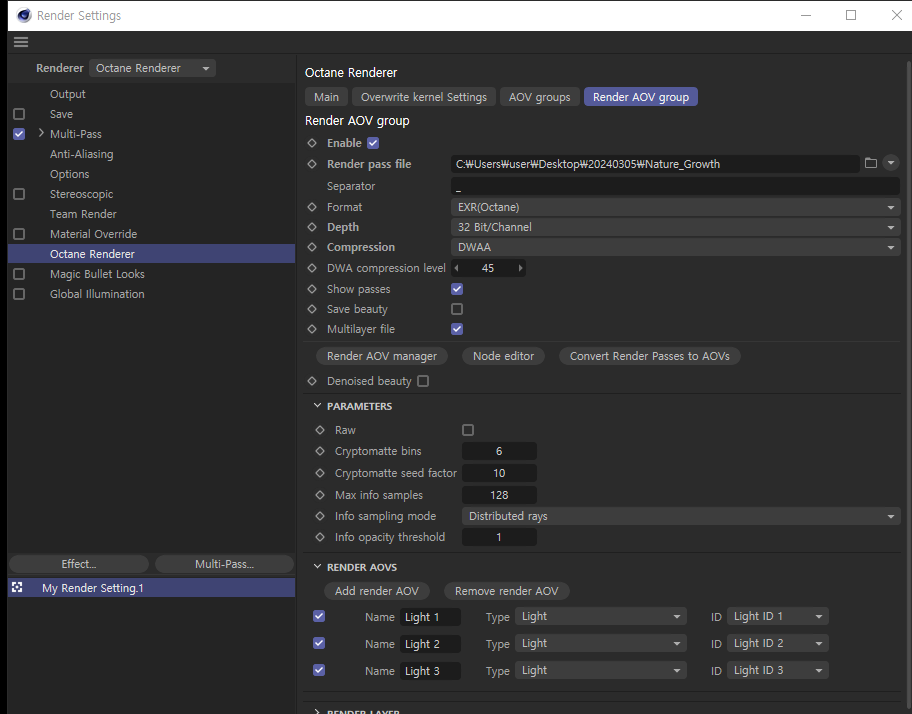This screenshot has width=912, height=714.
Task: Open the Render pass file path arrow menu
Action: (x=890, y=163)
